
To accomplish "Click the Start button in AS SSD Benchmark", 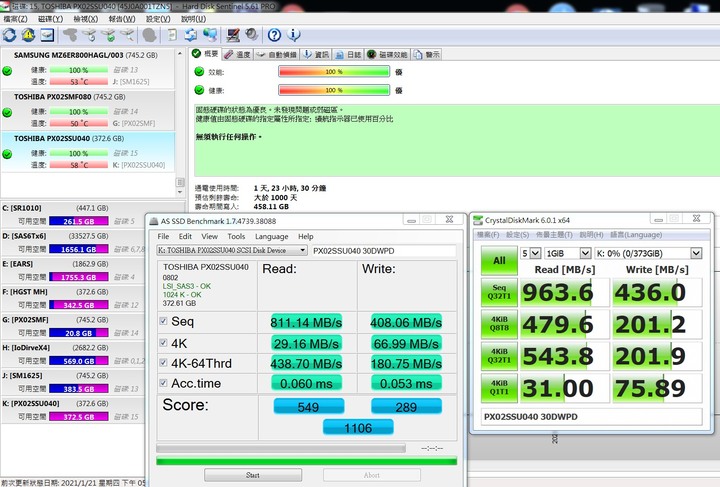I will [x=253, y=475].
